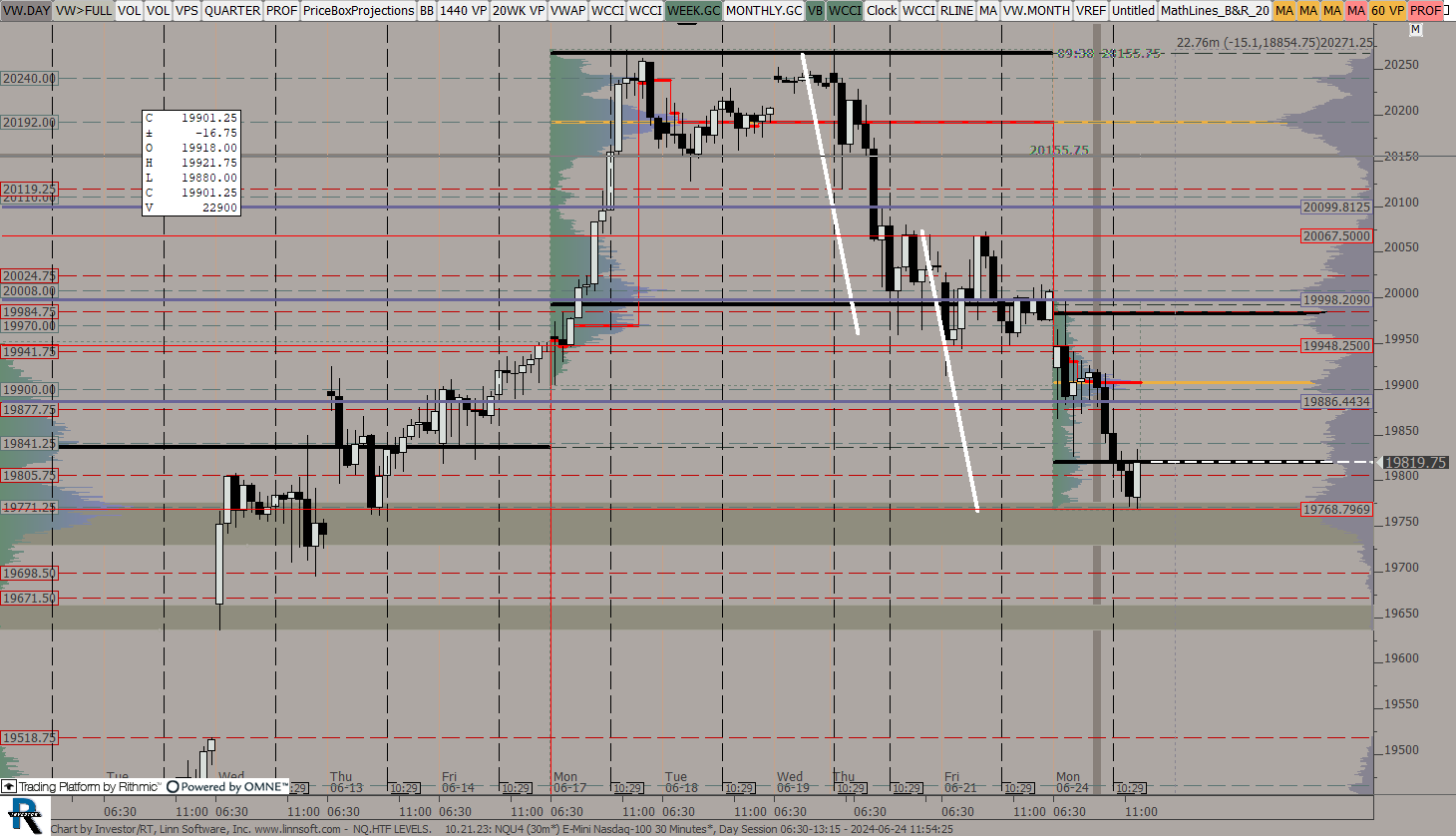This screenshot has width=1456, height=836.
Task: Click the Rithmic arrow icon in the bottom banner
Action: [9, 786]
